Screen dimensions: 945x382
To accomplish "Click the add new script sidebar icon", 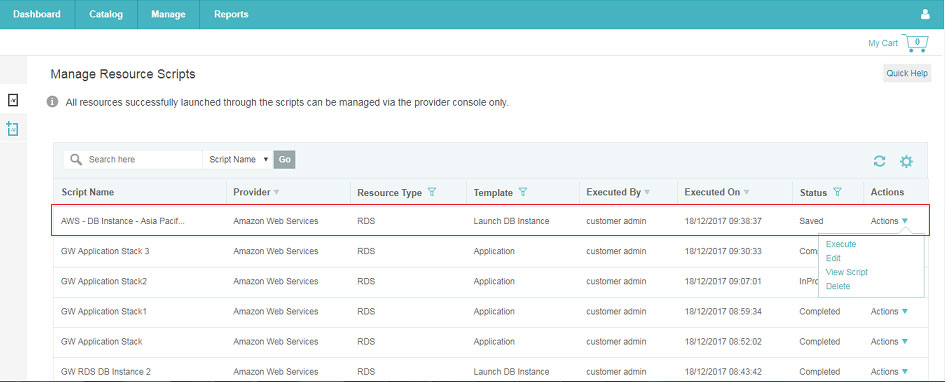I will 13,128.
